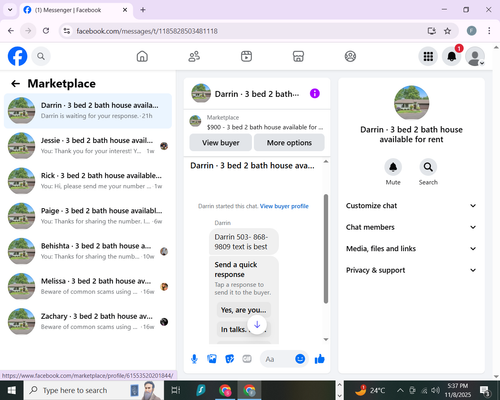Click the View buyer button
Screen dimensions: 500x400
pos(221,143)
